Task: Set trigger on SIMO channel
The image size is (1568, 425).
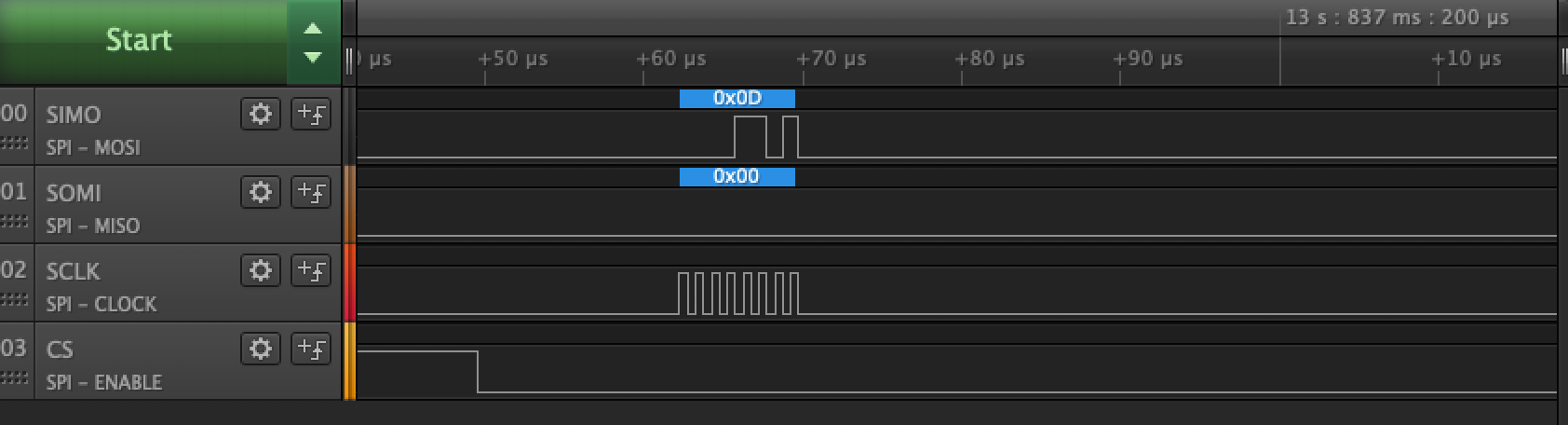Action: pyautogui.click(x=311, y=115)
